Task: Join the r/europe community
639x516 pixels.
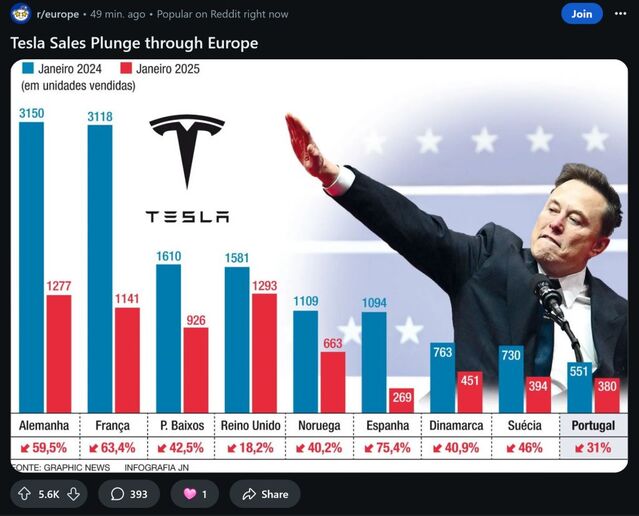Action: [581, 14]
